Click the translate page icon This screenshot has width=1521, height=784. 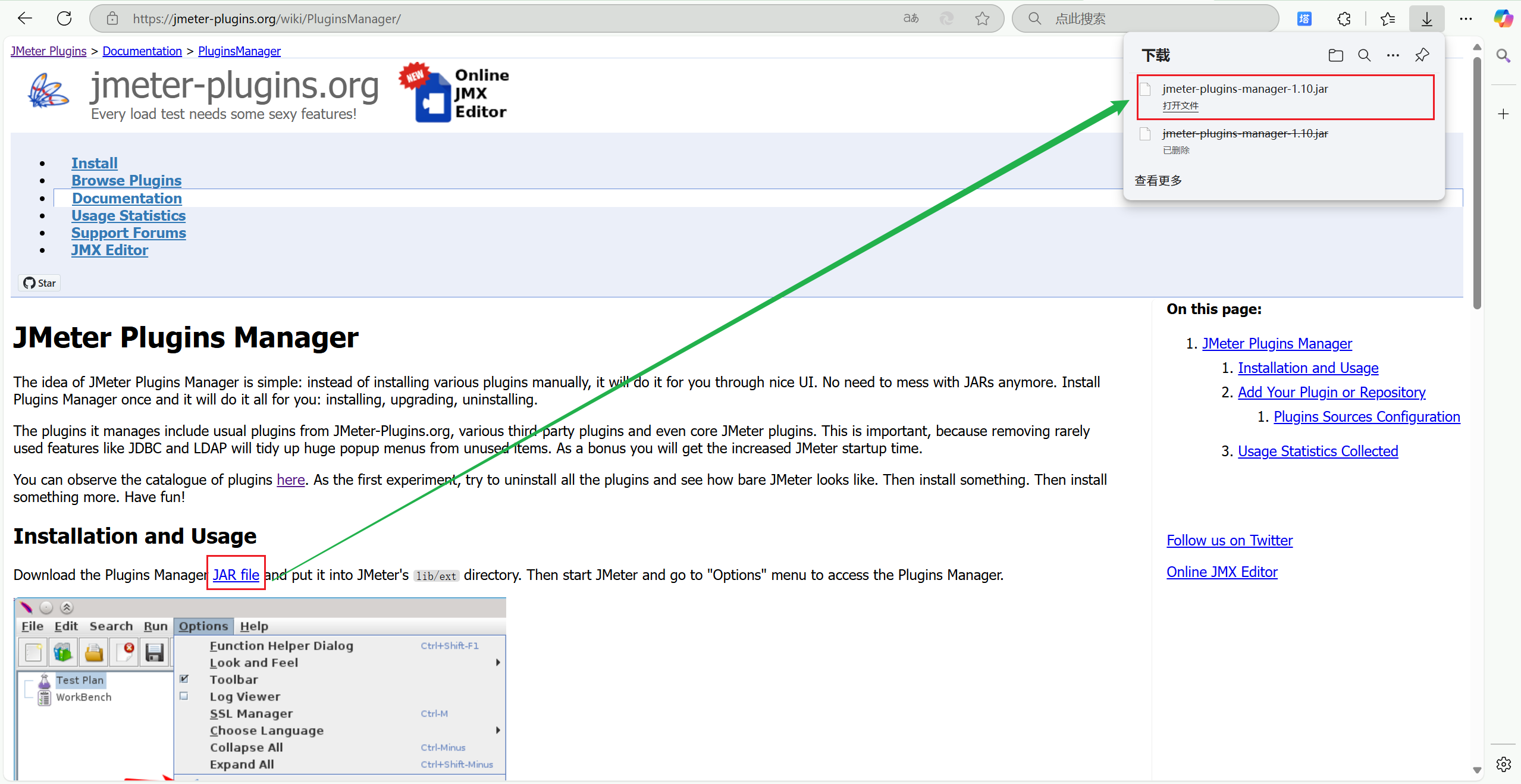[911, 18]
